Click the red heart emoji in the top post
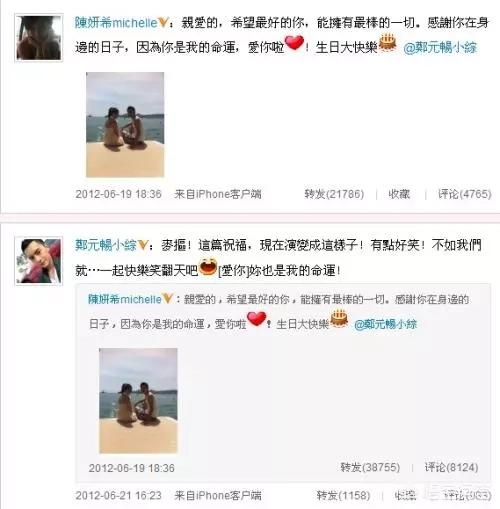 [x=294, y=43]
